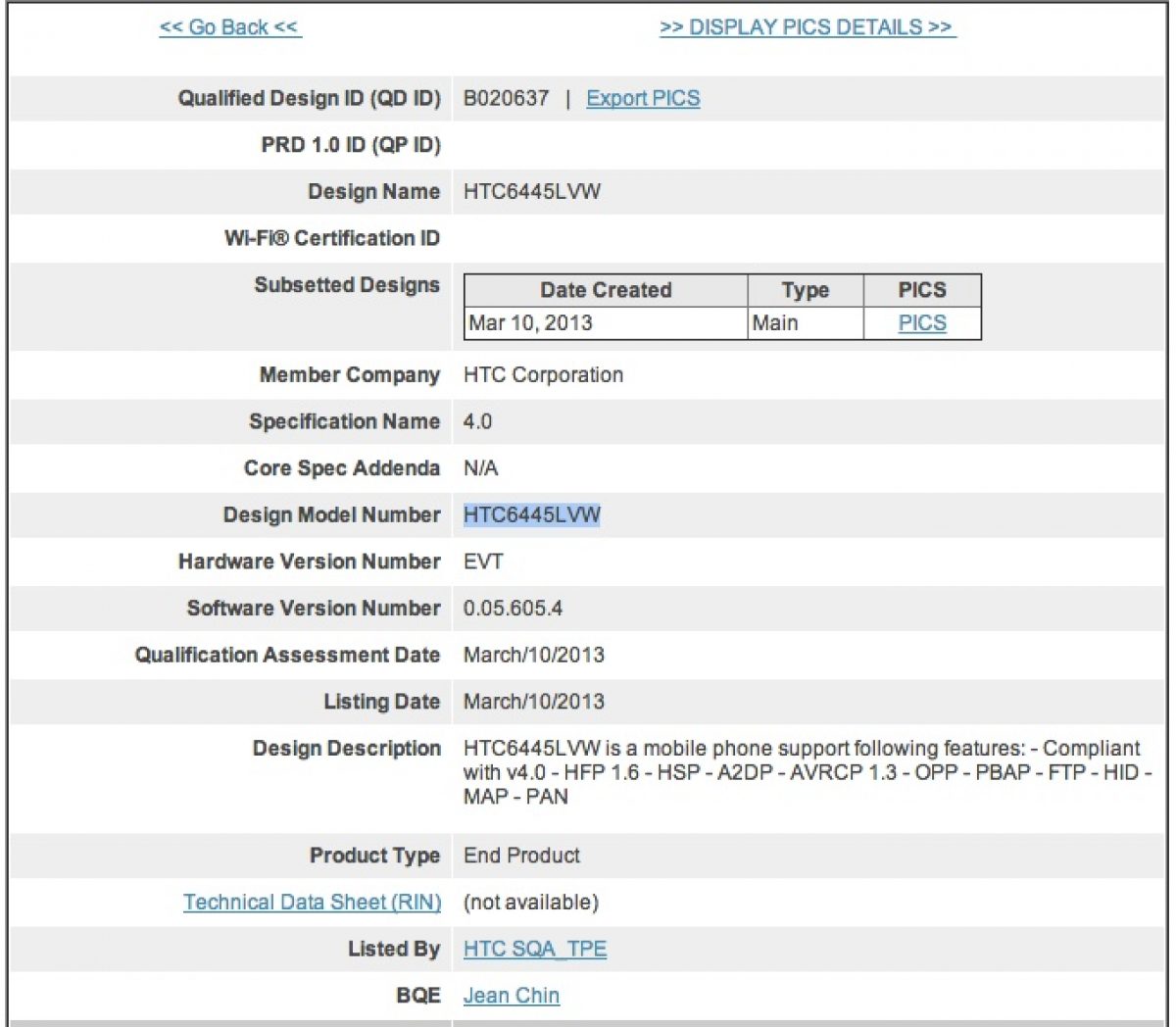Open the Jean Chin BQE link
Screen dimensions: 1176x1027
pos(511,996)
